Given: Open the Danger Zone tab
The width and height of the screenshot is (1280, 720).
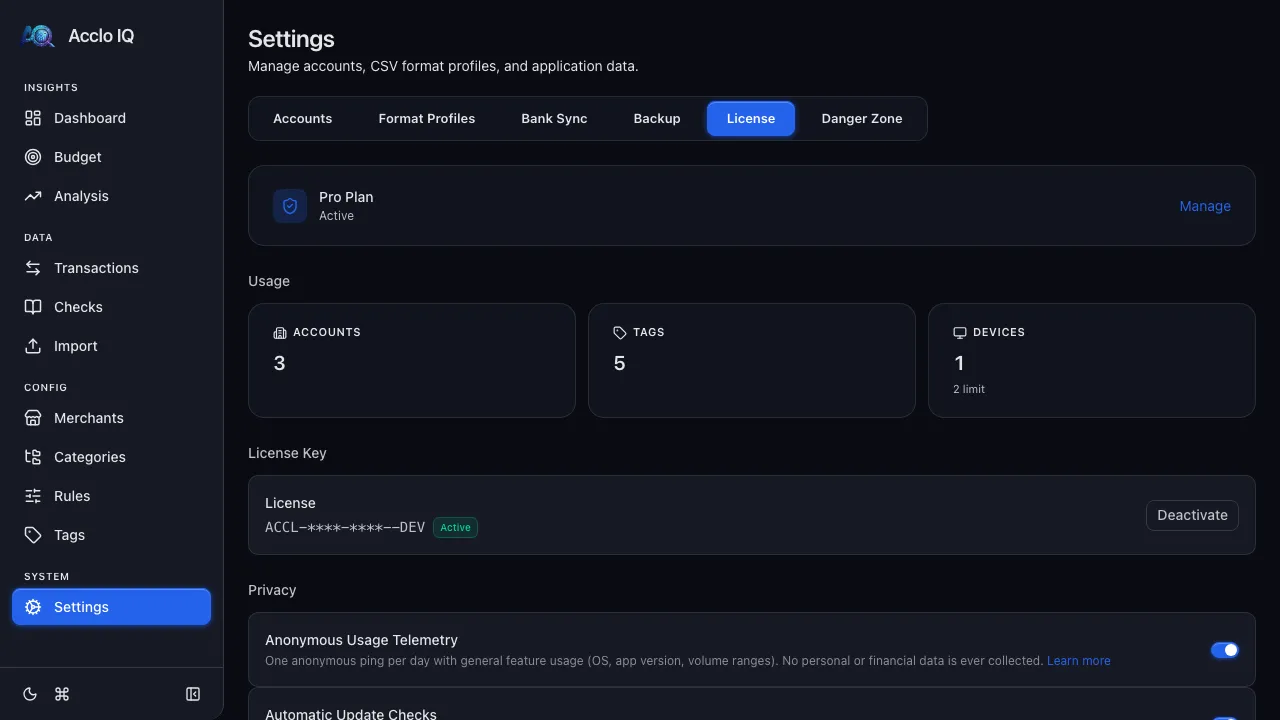Looking at the screenshot, I should 862,118.
